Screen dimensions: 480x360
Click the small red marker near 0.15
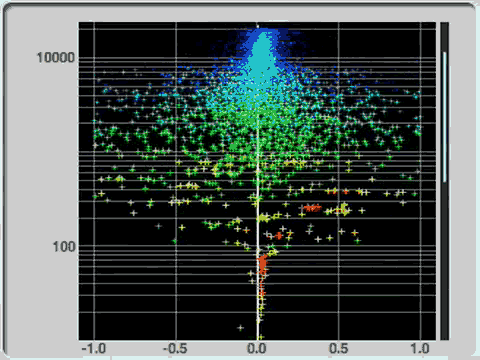(x=279, y=236)
